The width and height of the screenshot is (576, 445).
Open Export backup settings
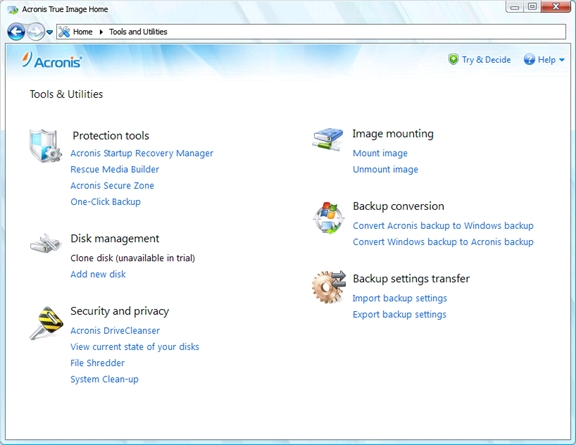click(399, 315)
